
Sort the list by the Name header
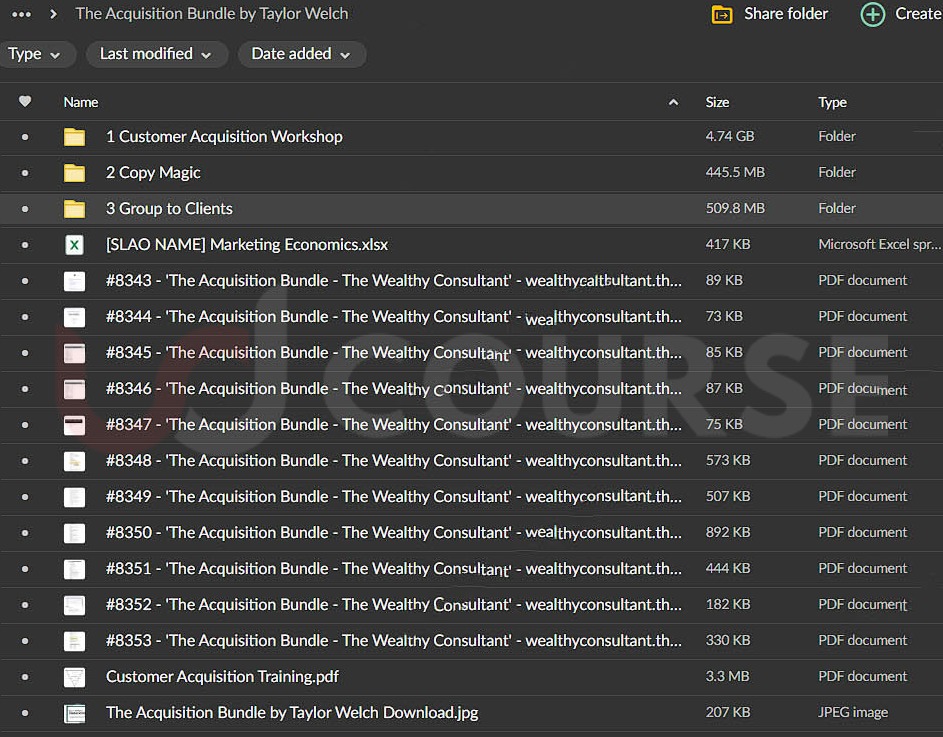[81, 102]
